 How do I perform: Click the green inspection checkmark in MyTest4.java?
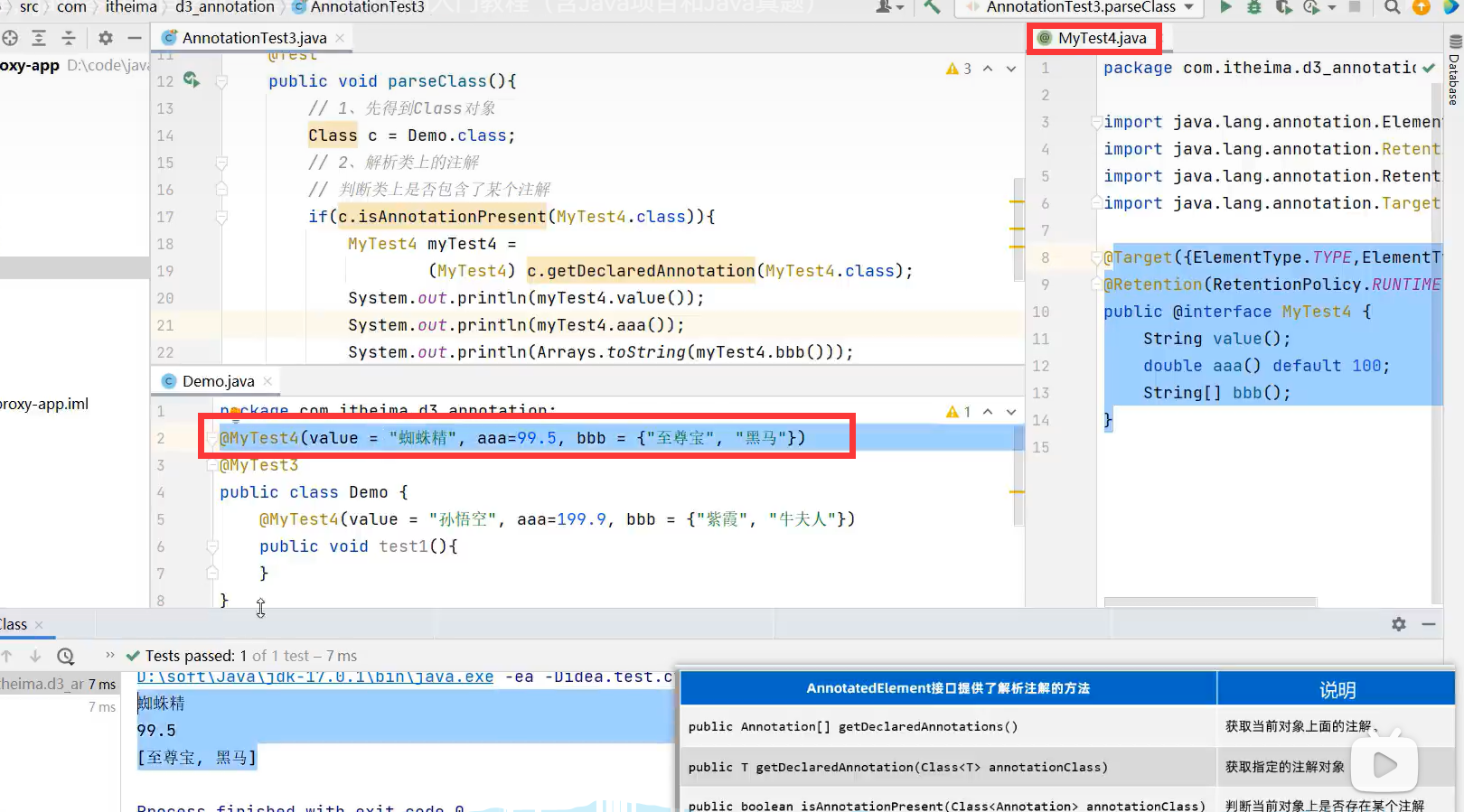point(1428,68)
